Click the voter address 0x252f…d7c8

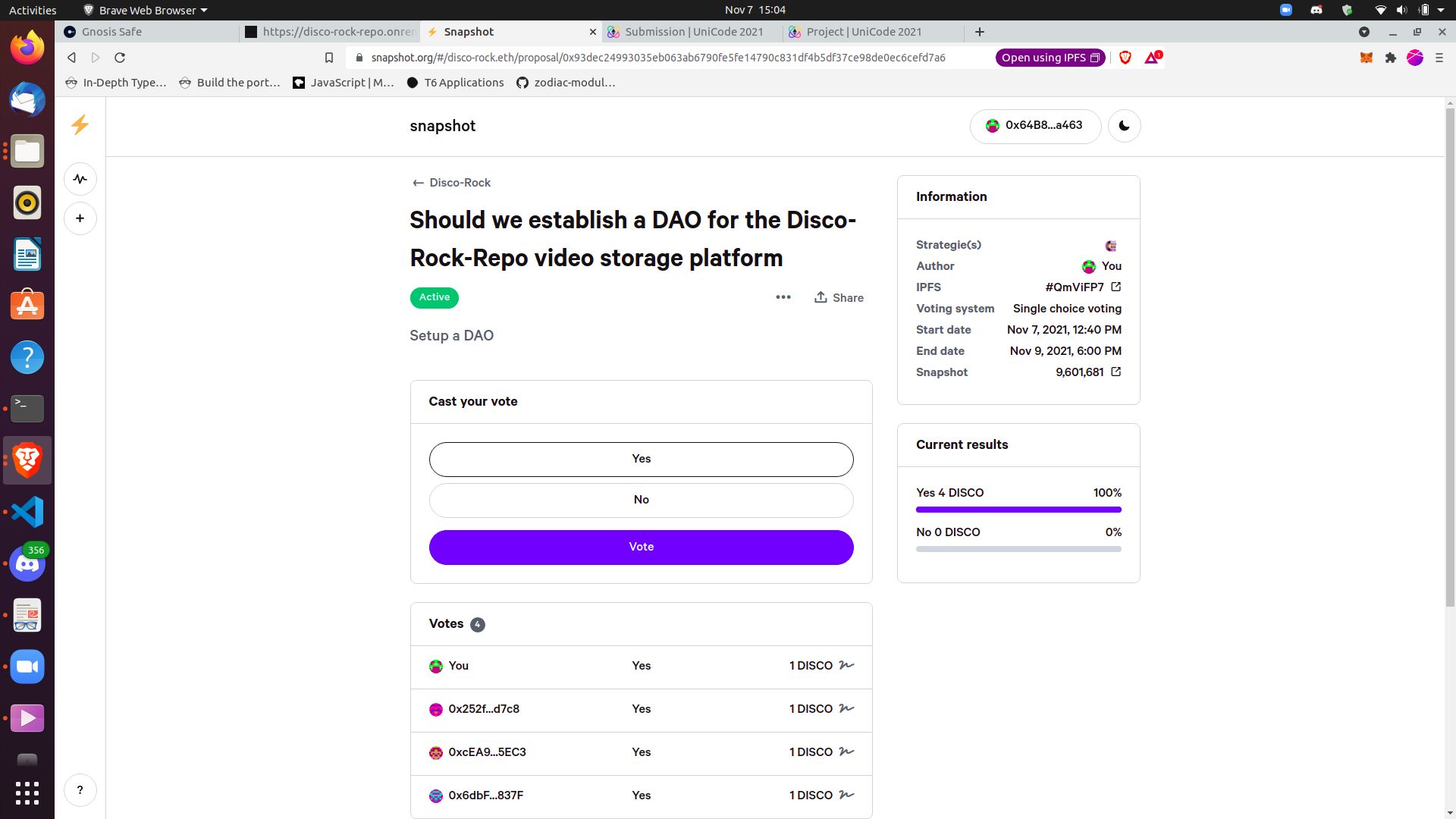484,708
